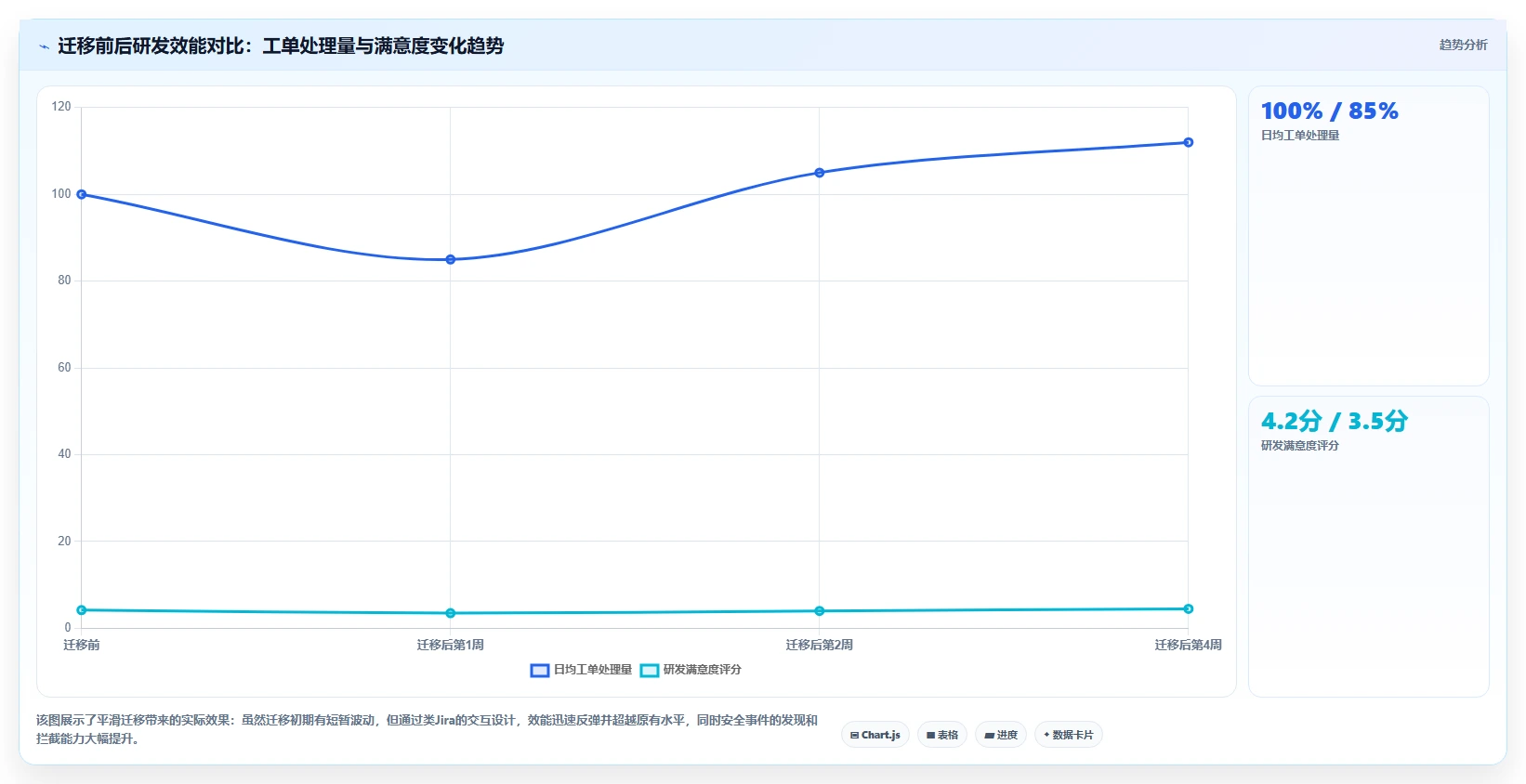Click blue data point at 迁移前
Image resolution: width=1526 pixels, height=784 pixels.
[82, 194]
